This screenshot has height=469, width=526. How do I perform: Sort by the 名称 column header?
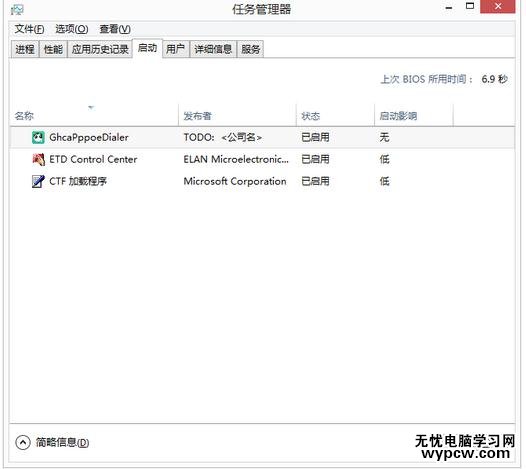[x=94, y=115]
